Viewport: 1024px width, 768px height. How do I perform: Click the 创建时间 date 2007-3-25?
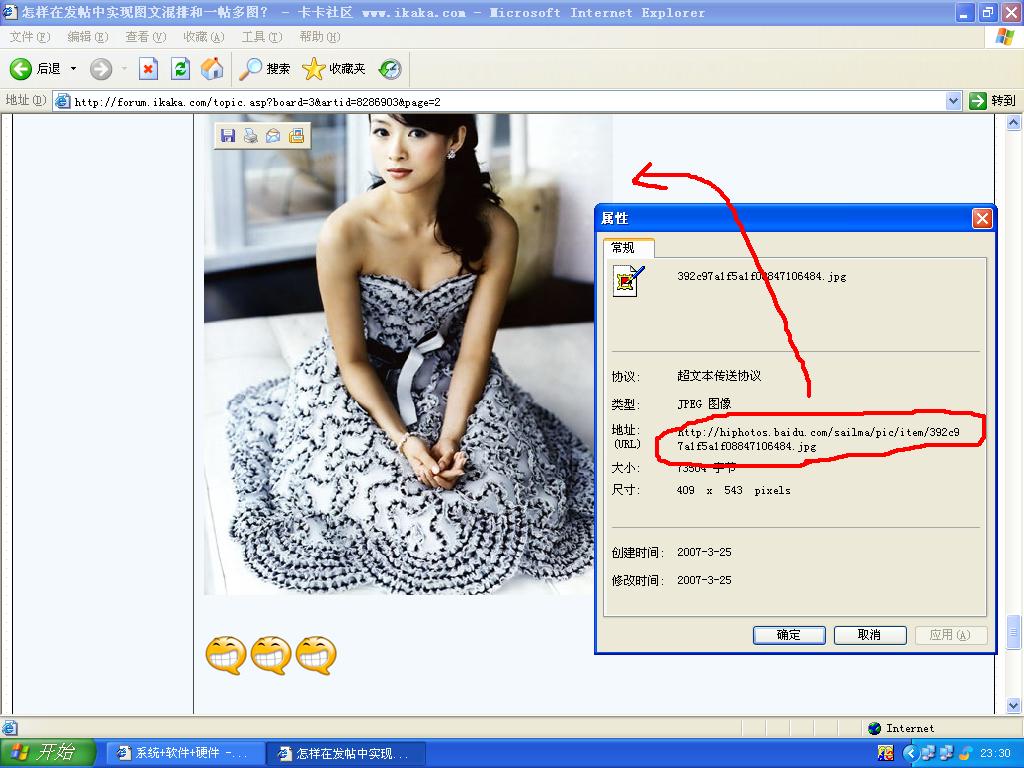[x=704, y=552]
